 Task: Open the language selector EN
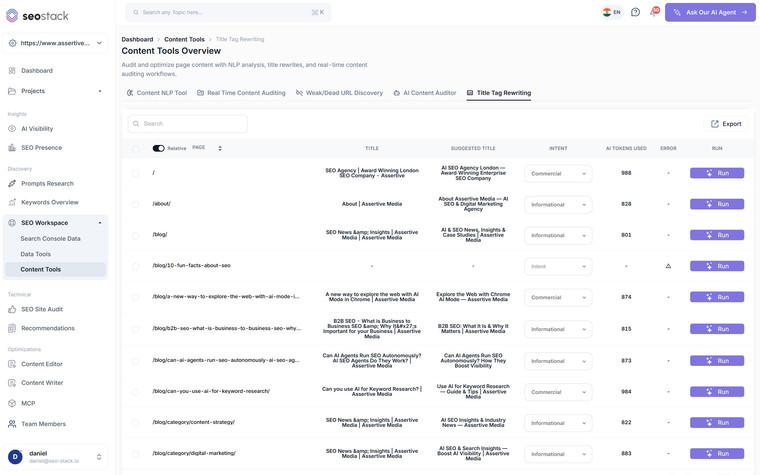click(612, 13)
